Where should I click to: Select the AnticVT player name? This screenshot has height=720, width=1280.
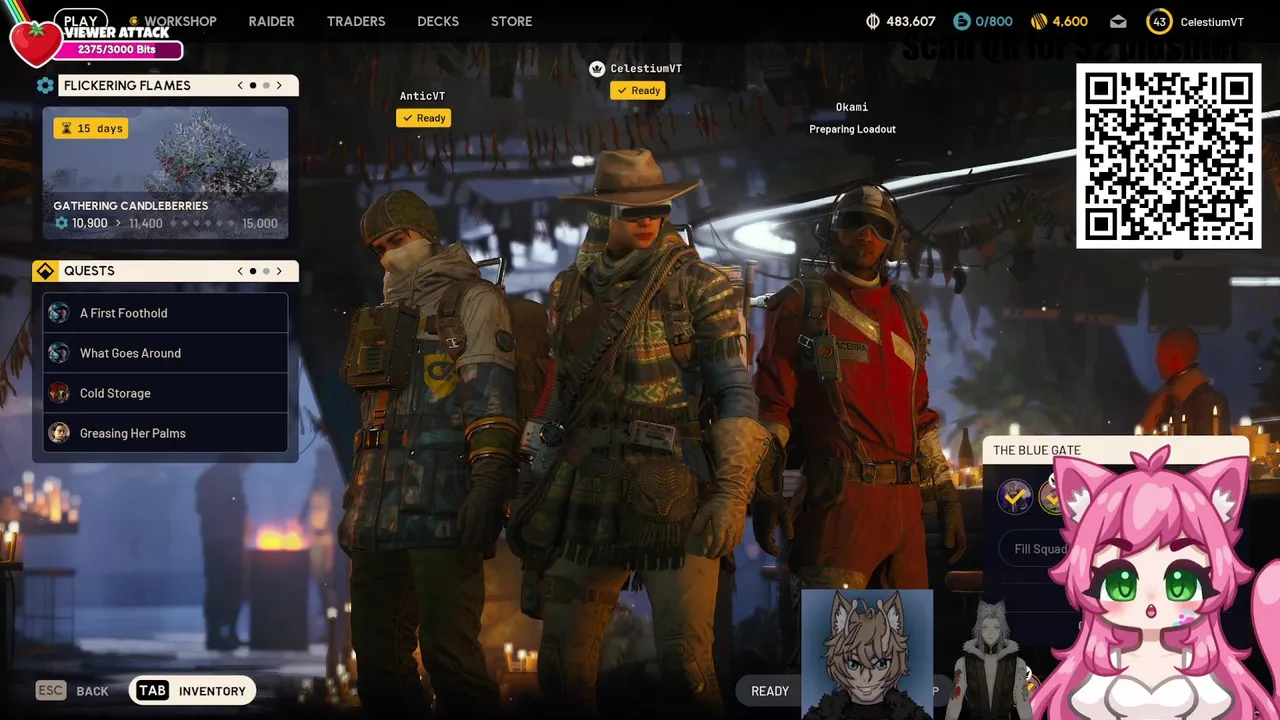(422, 96)
